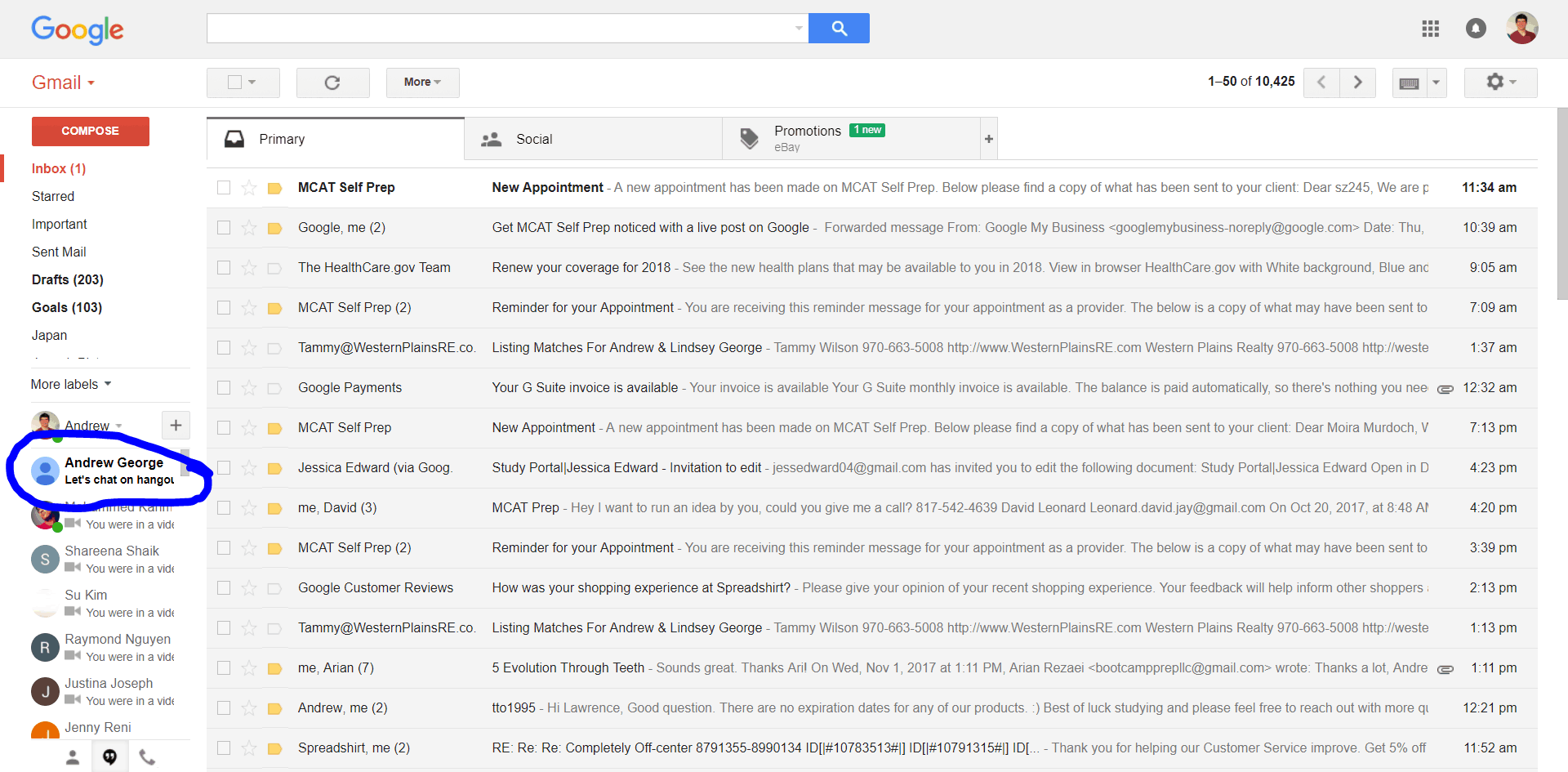Open the Goals (103) label
This screenshot has height=772, width=1568.
click(x=67, y=308)
